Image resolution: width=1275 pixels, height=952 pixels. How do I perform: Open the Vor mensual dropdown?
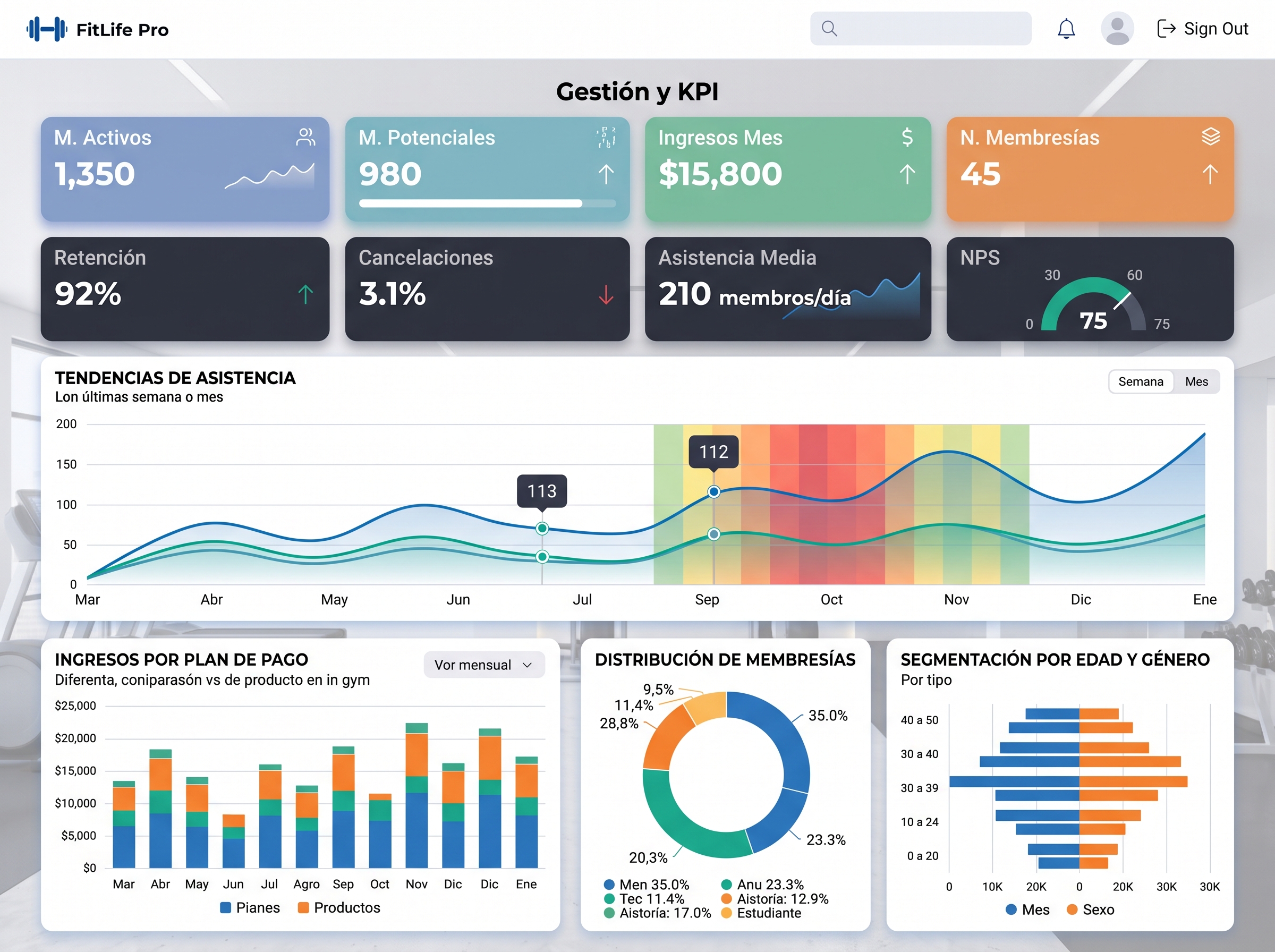coord(484,665)
